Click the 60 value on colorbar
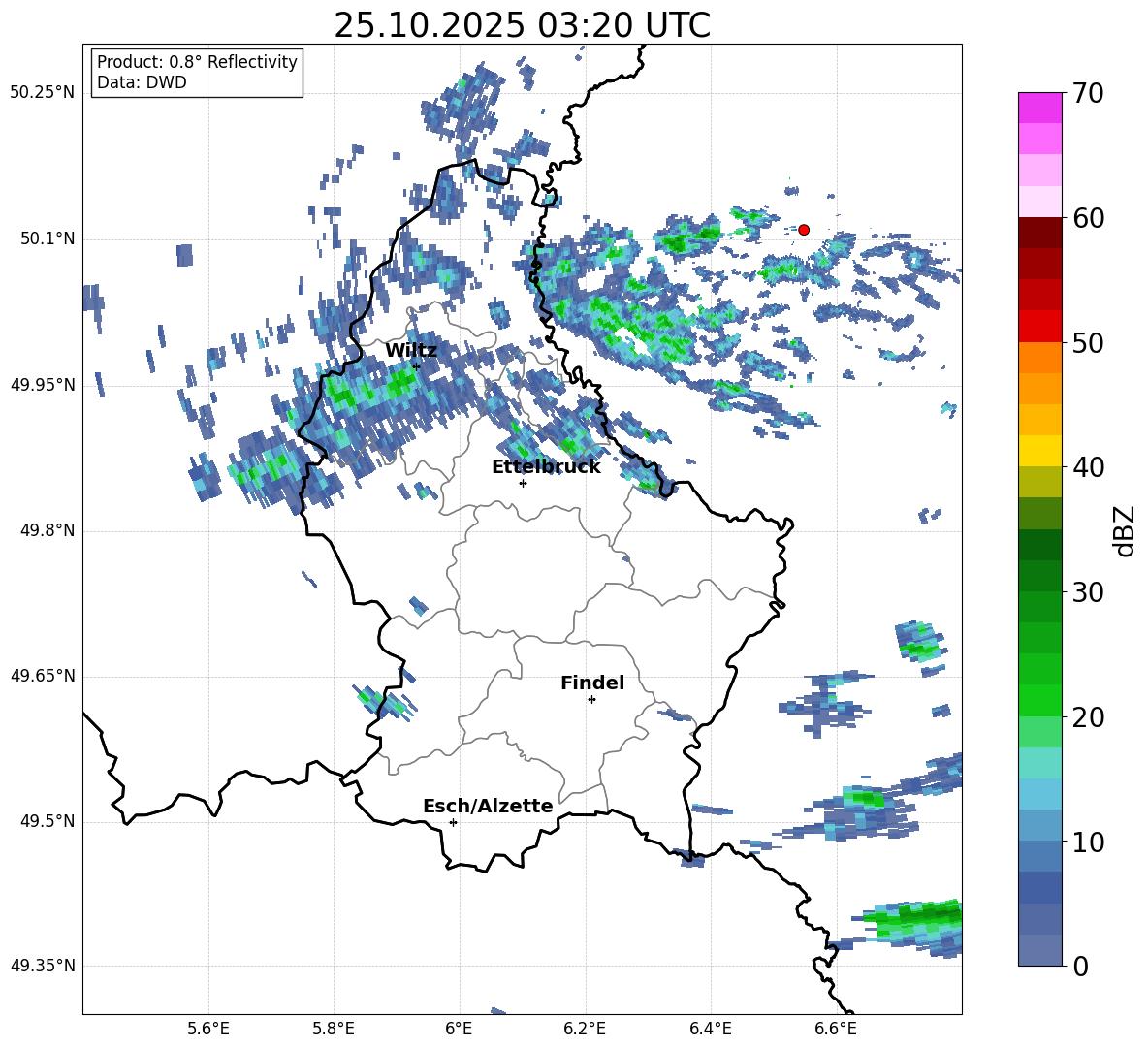This screenshot has width=1148, height=1048. point(1089,218)
